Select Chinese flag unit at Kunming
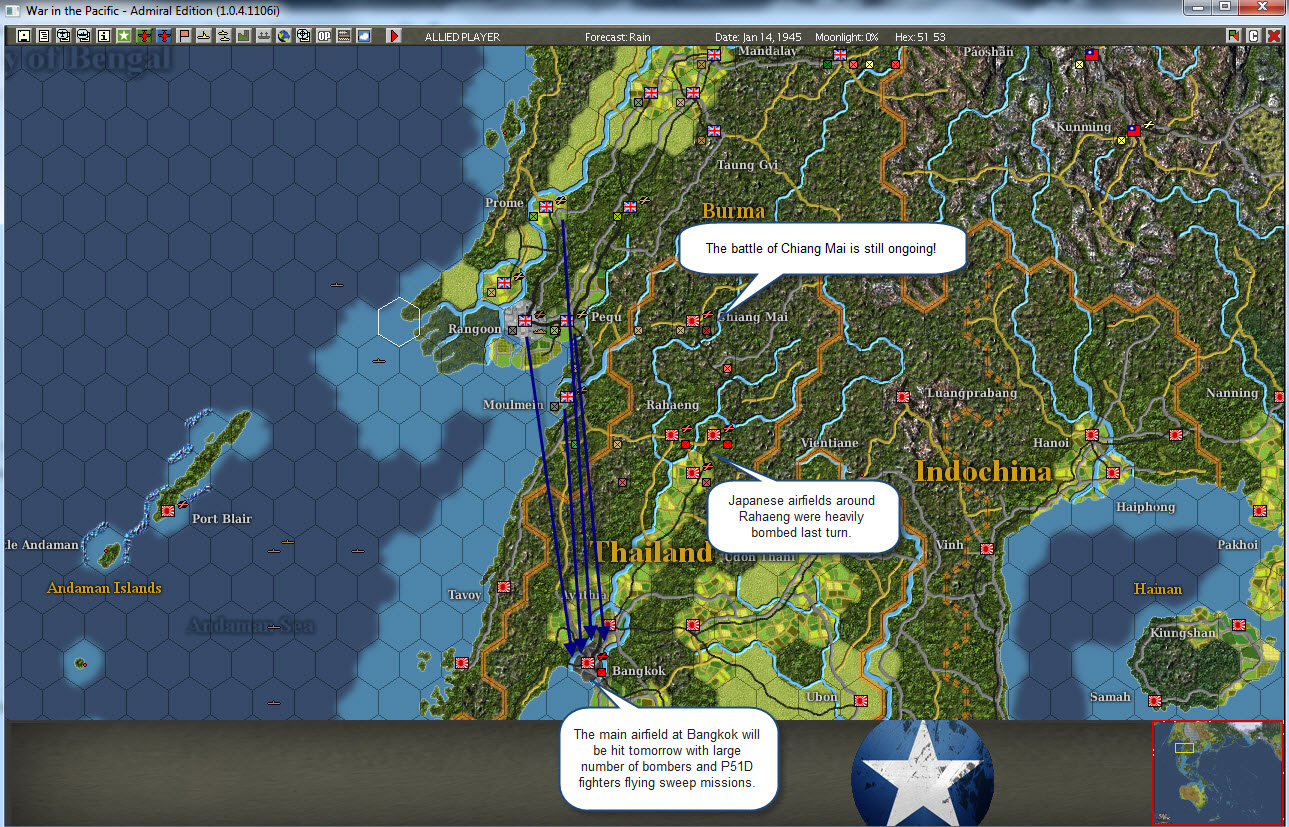Image resolution: width=1289 pixels, height=827 pixels. pyautogui.click(x=1133, y=131)
